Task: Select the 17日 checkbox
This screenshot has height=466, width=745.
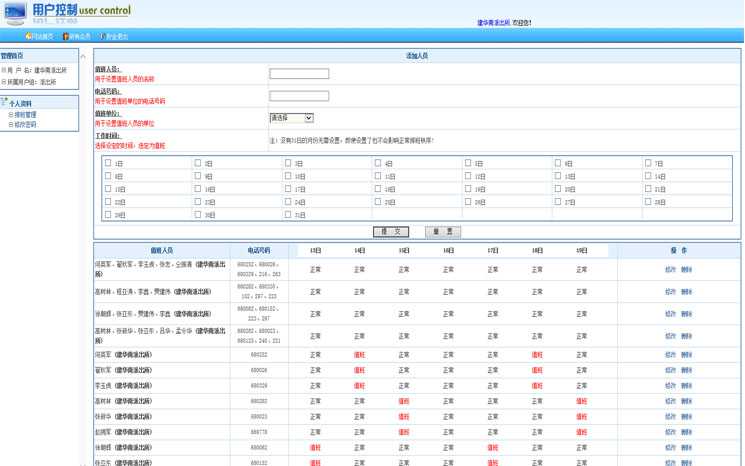Action: pyautogui.click(x=288, y=188)
